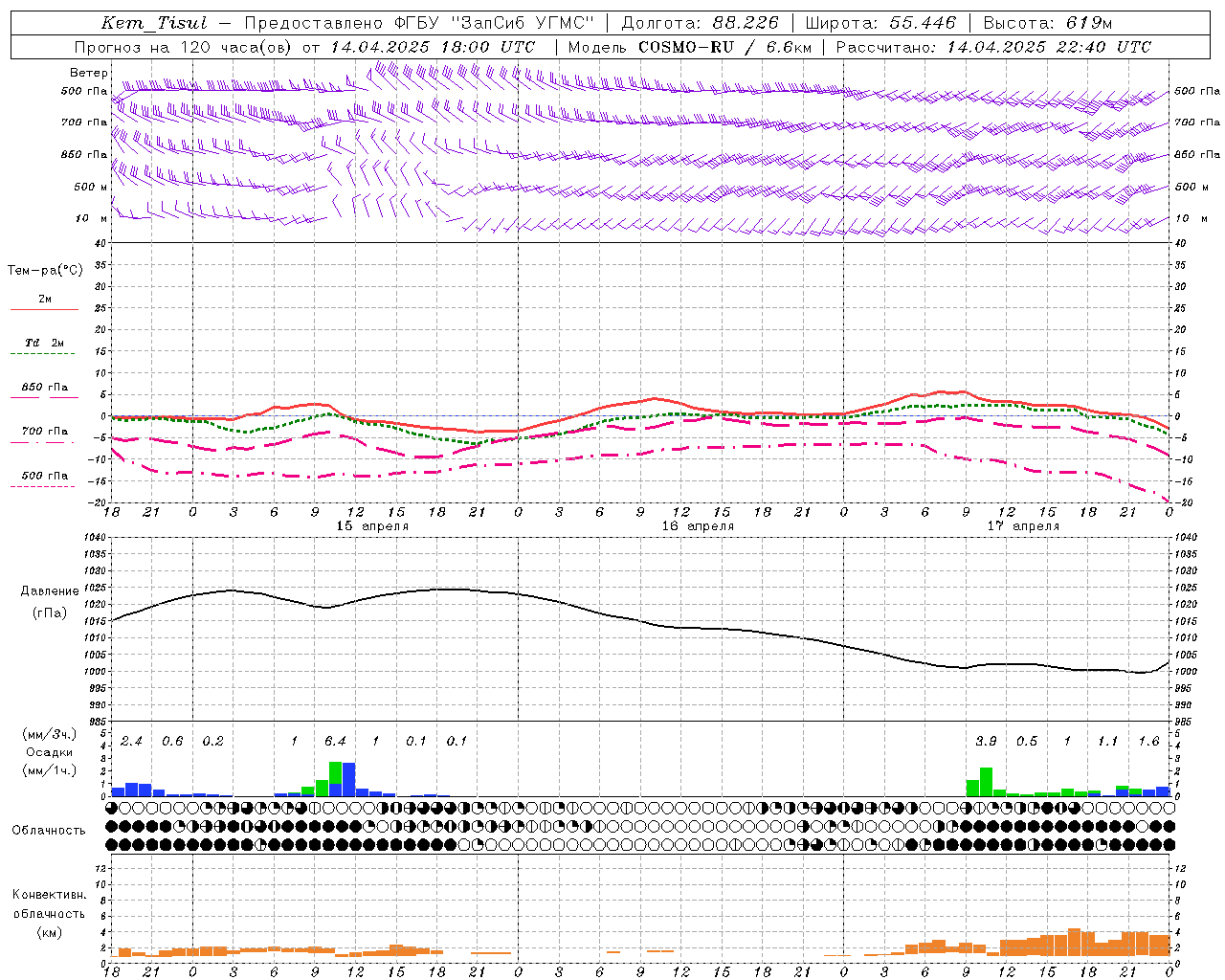Click the 0.2 precipitation total value
Viewport: 1225px width, 980px height.
(212, 742)
